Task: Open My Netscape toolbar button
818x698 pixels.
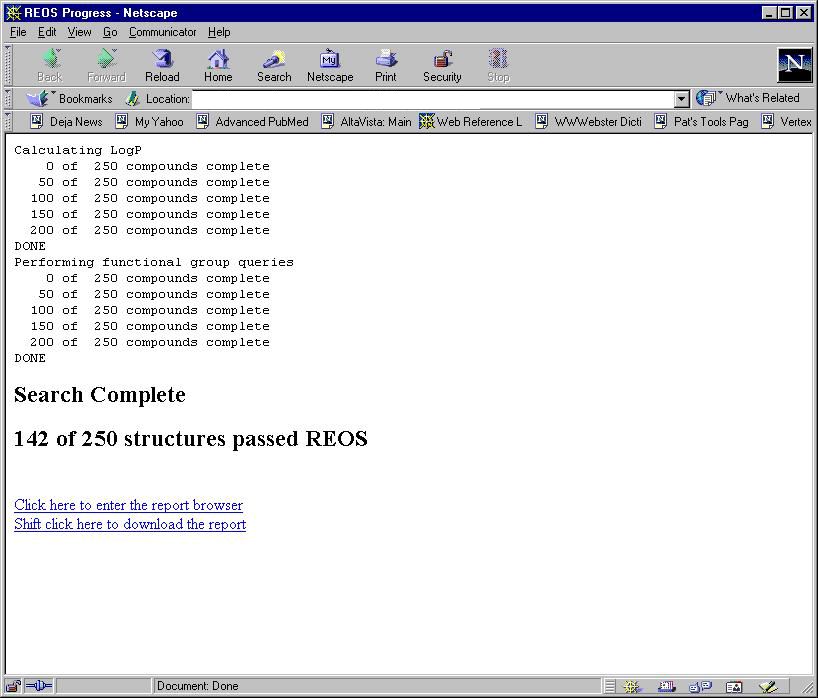Action: (x=330, y=66)
